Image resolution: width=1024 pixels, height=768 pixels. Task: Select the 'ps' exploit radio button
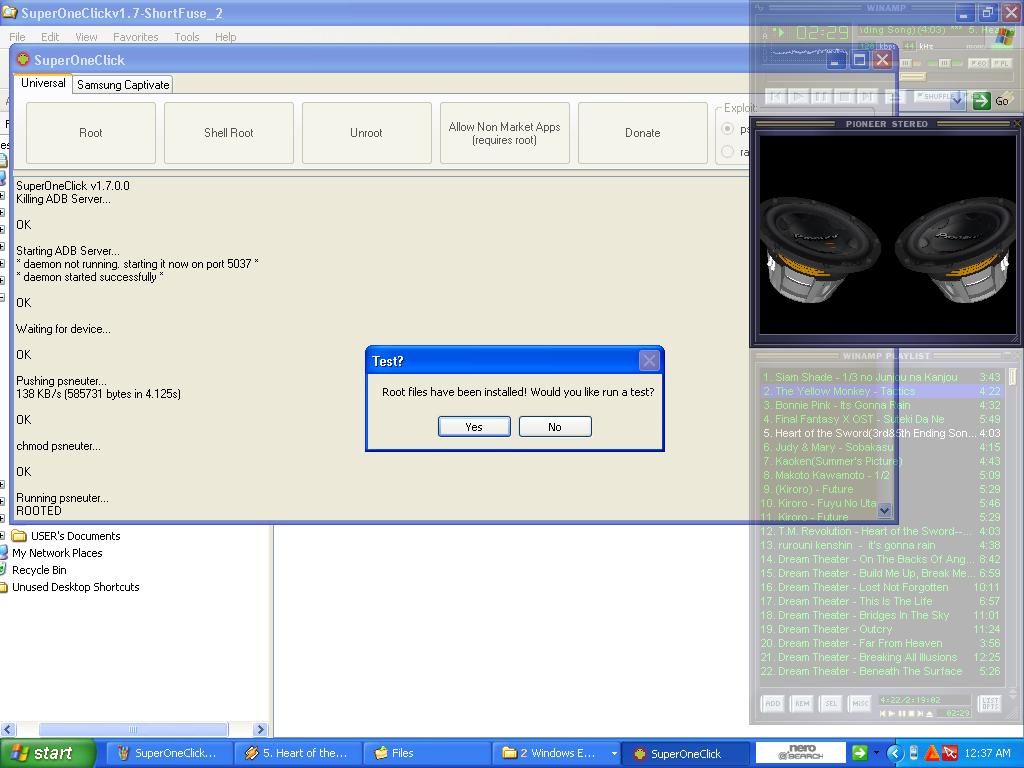(728, 129)
